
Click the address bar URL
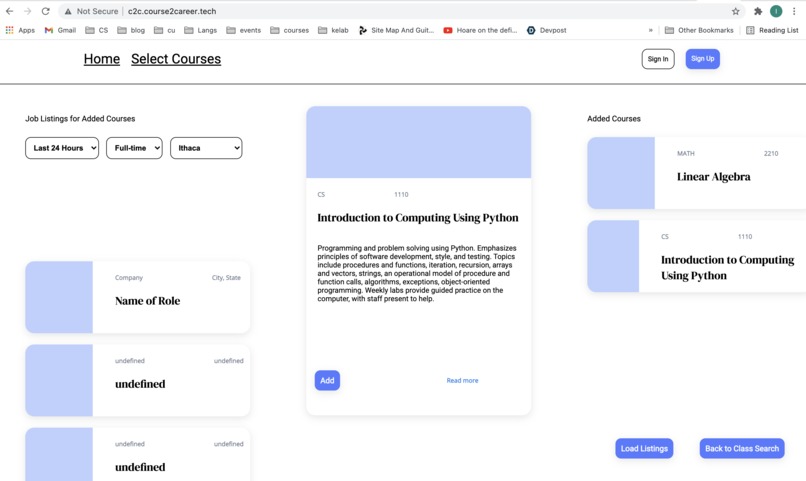pos(172,11)
